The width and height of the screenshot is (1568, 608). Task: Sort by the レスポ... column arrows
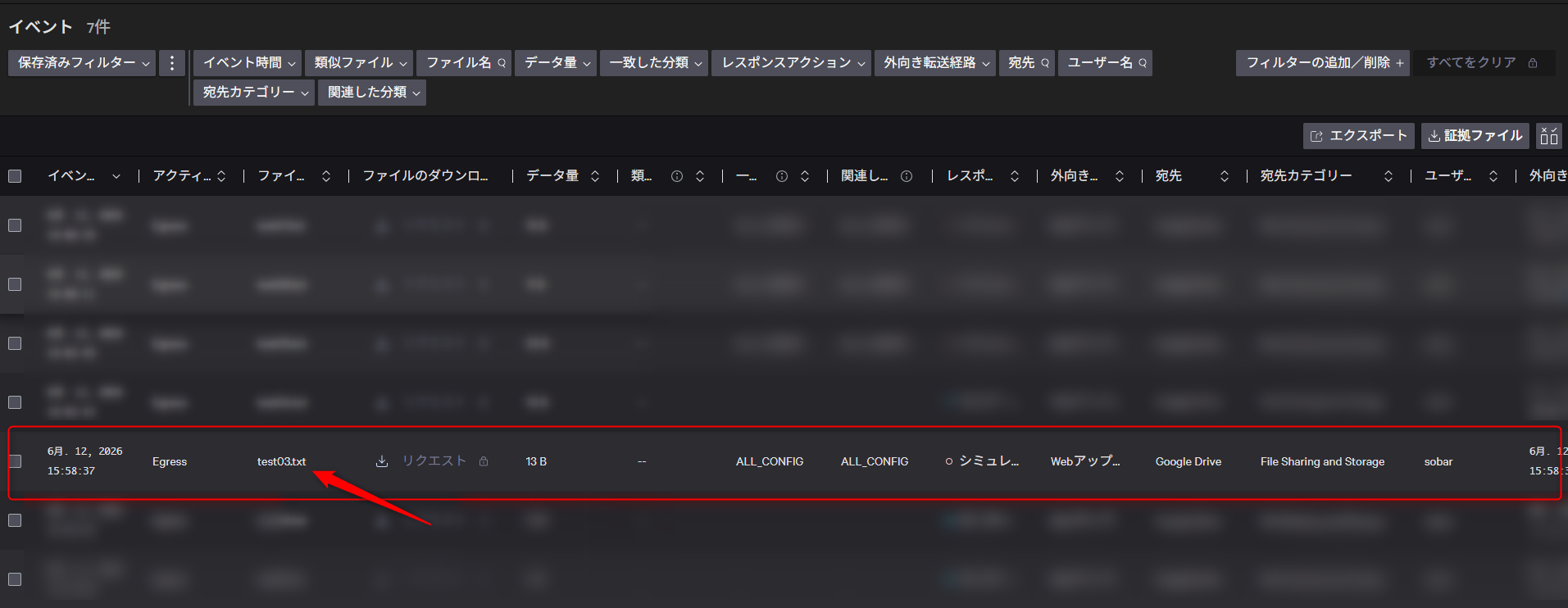click(x=1015, y=176)
